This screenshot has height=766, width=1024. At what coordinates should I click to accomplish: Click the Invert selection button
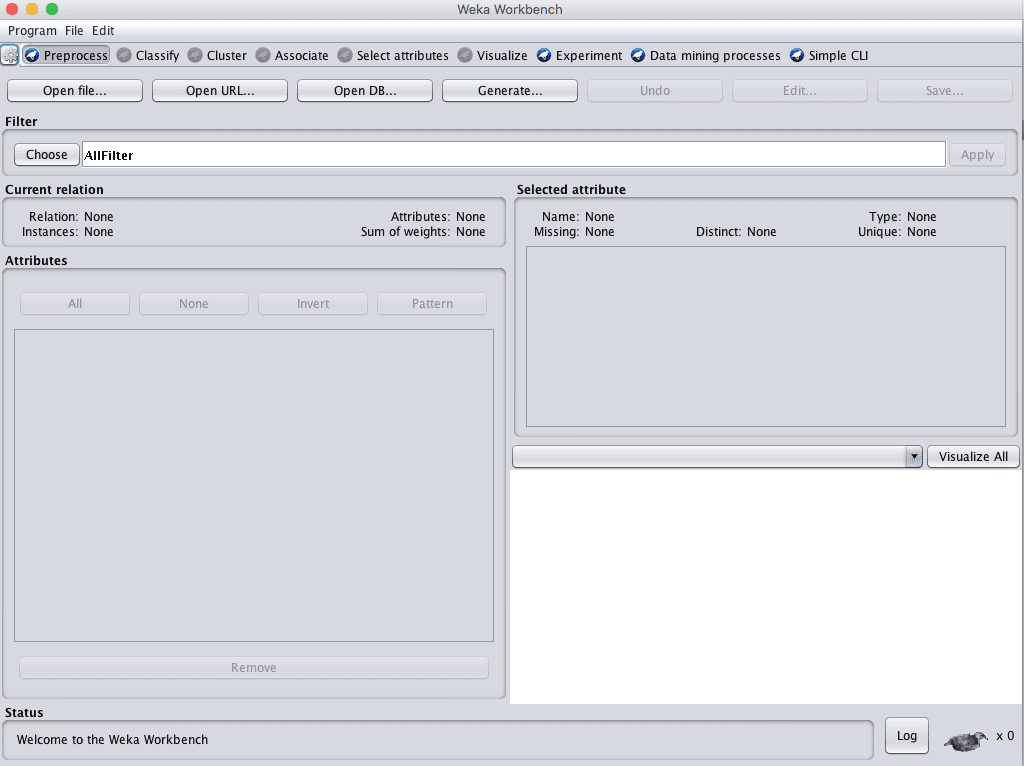coord(313,304)
